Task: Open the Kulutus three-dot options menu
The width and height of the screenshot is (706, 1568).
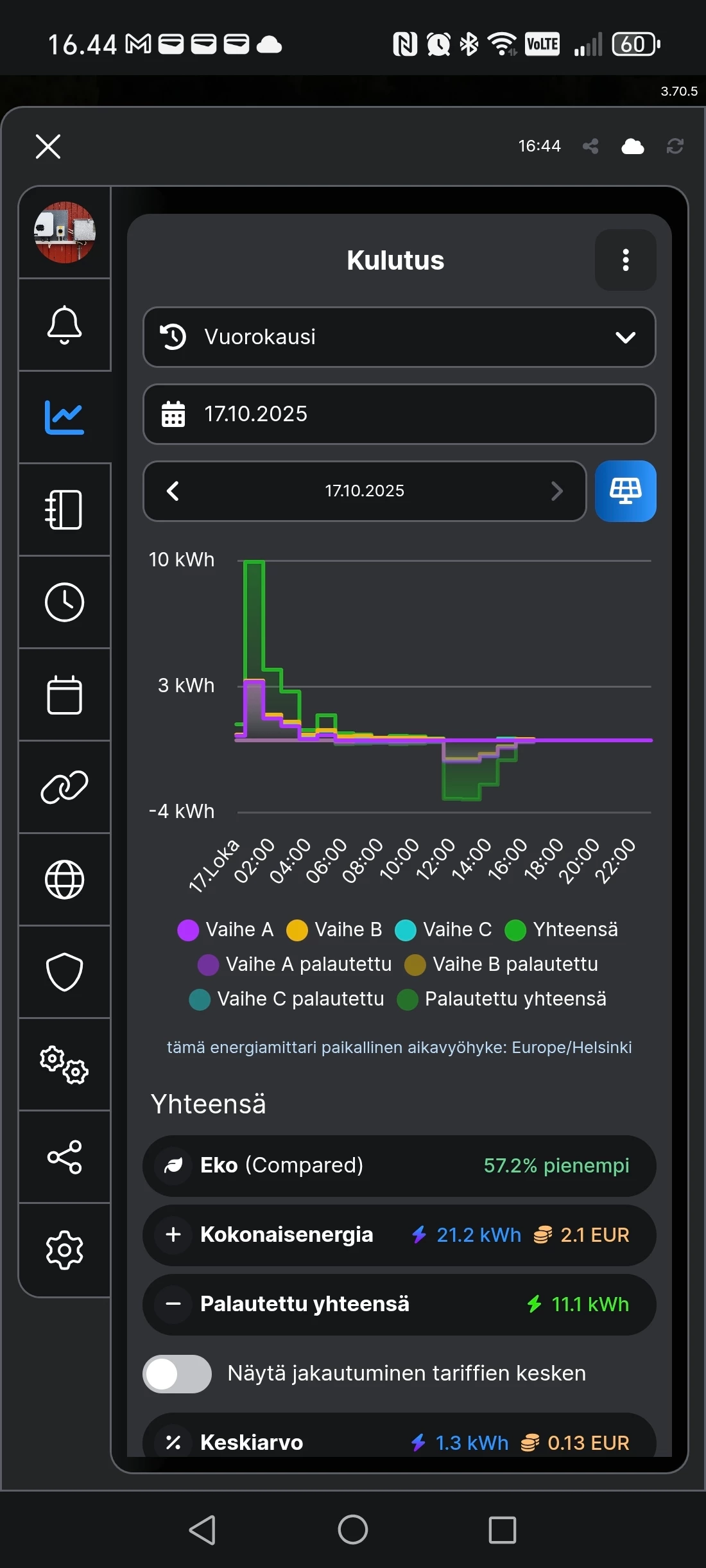Action: click(x=625, y=260)
